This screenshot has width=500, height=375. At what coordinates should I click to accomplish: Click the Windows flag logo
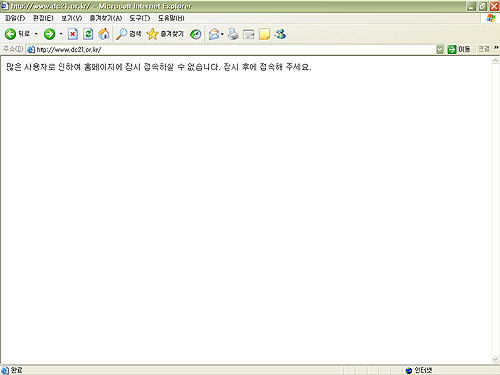tap(491, 18)
